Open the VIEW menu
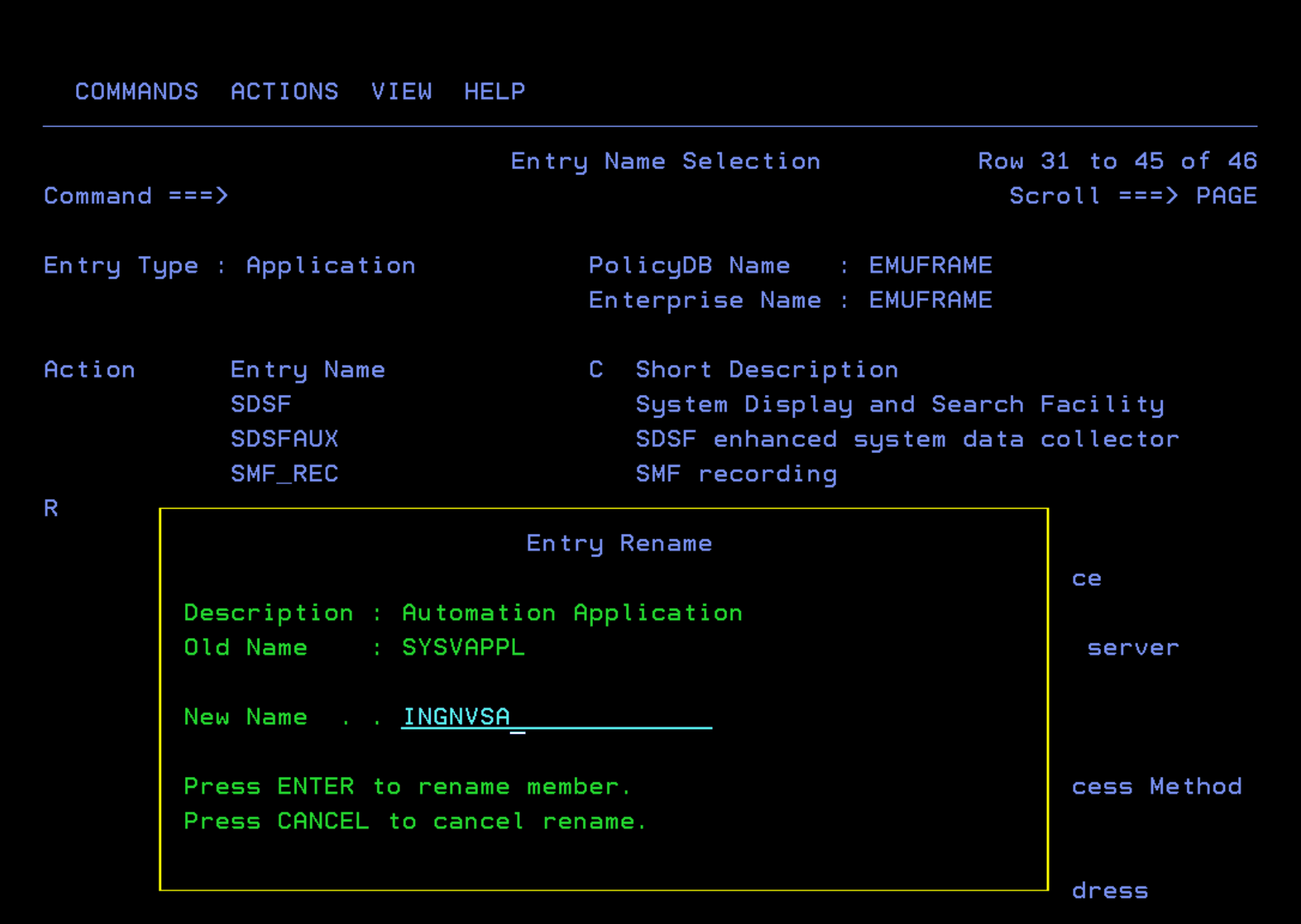 pos(401,92)
